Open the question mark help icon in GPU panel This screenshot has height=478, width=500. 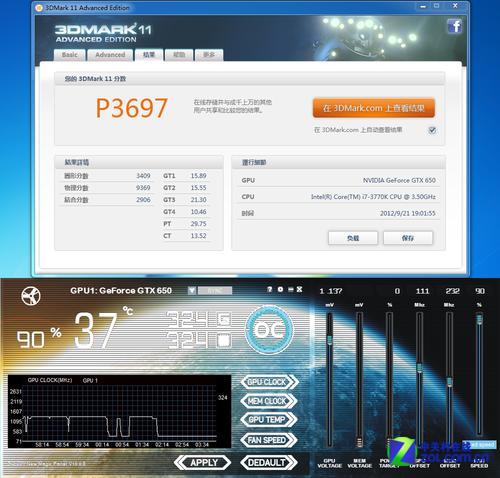coord(269,289)
